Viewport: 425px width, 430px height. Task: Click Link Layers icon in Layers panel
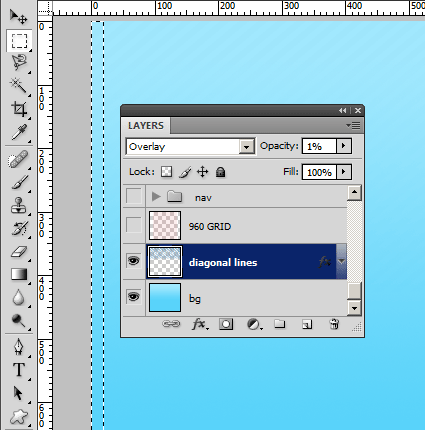pos(171,324)
